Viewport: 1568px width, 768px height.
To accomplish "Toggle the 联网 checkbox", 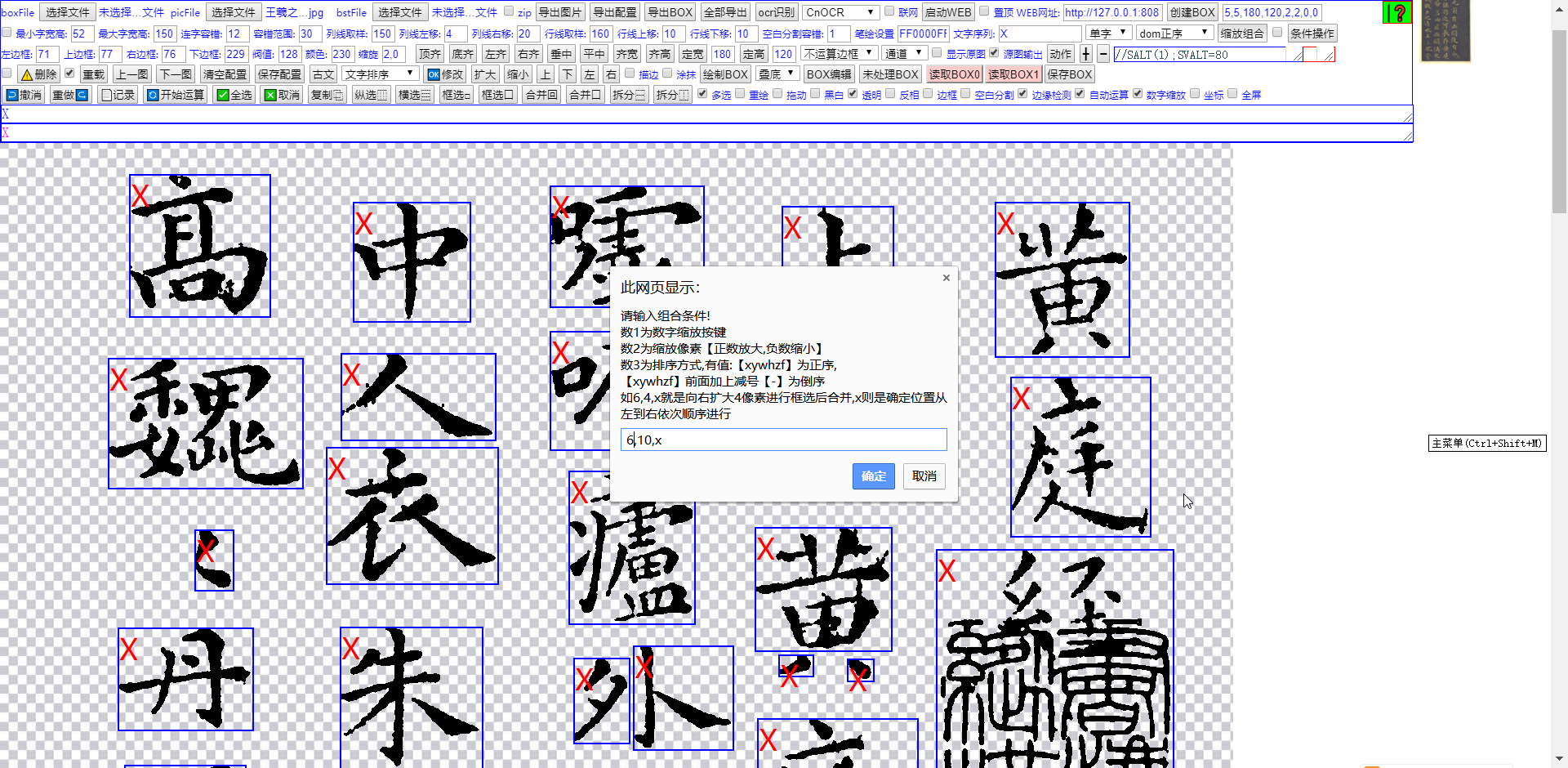I will click(x=889, y=11).
